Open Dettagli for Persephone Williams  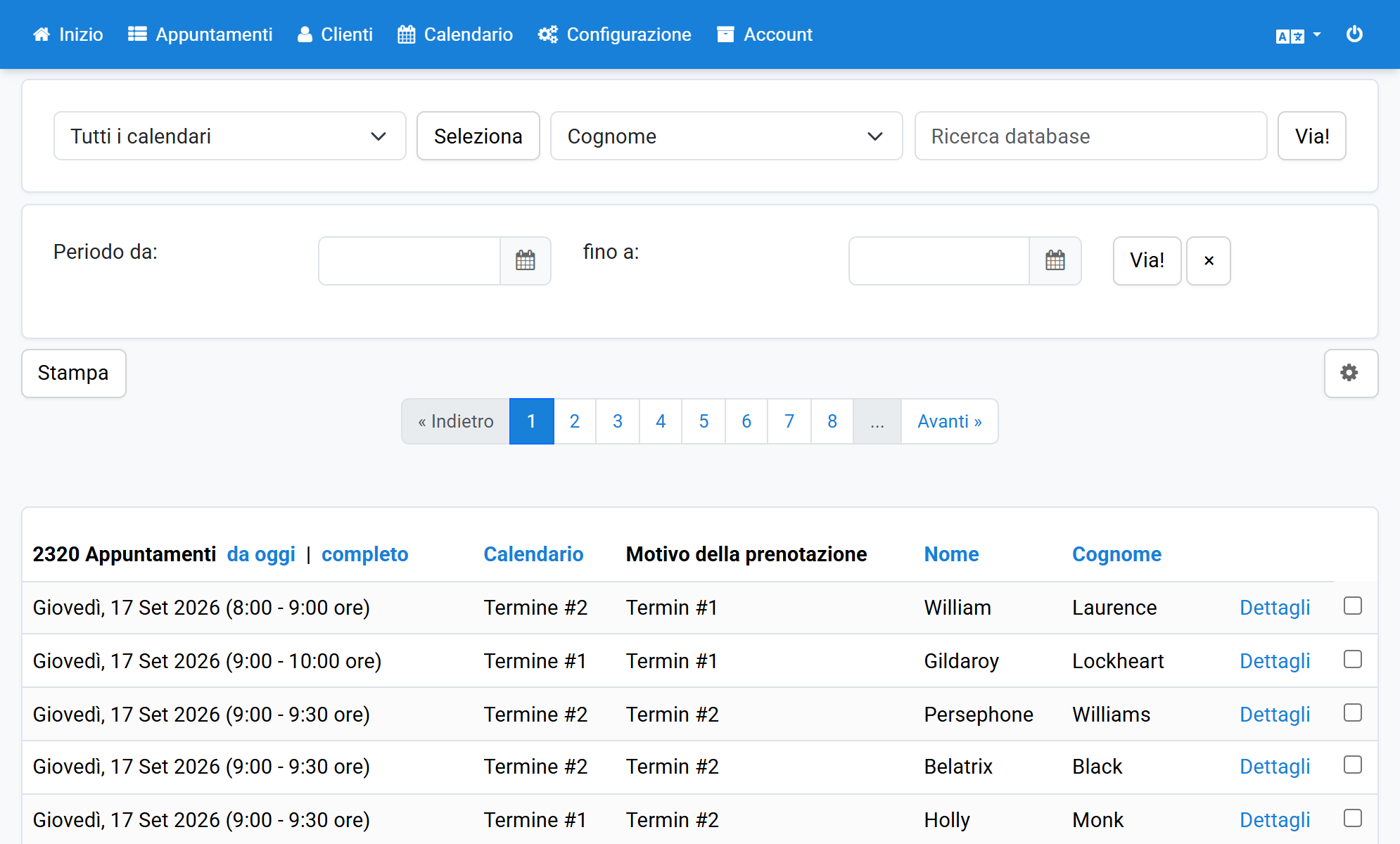pos(1275,714)
